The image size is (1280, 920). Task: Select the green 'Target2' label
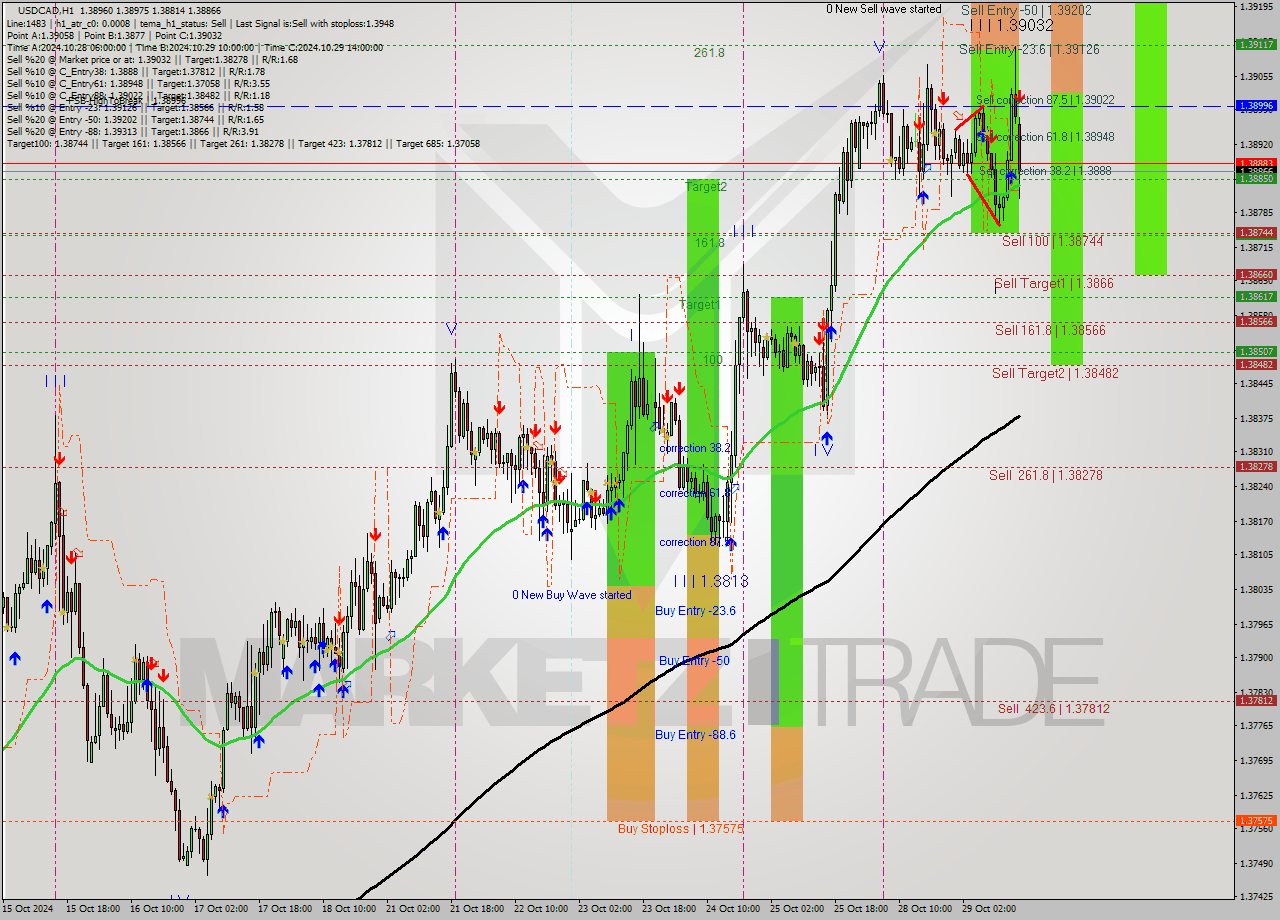706,187
